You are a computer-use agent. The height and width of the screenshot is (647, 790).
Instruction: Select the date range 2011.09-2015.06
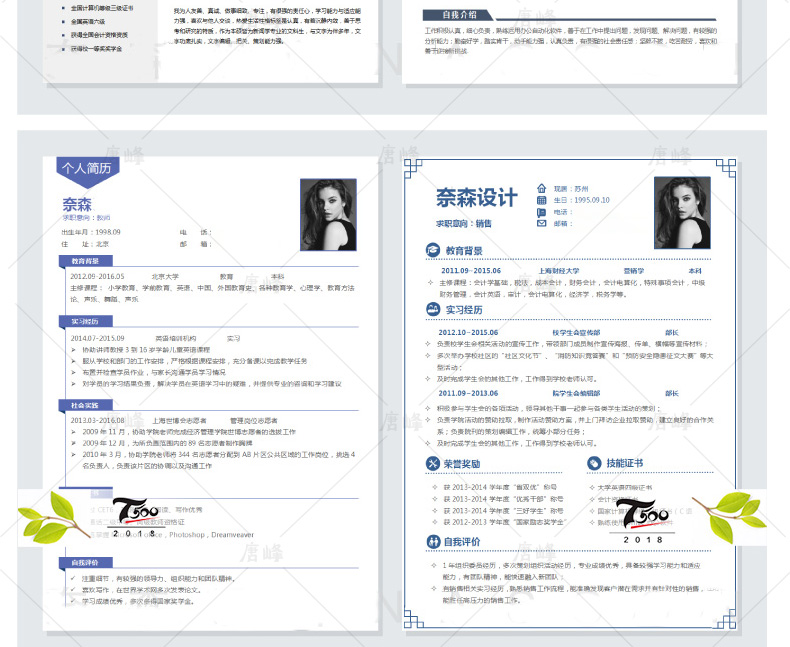click(x=471, y=271)
